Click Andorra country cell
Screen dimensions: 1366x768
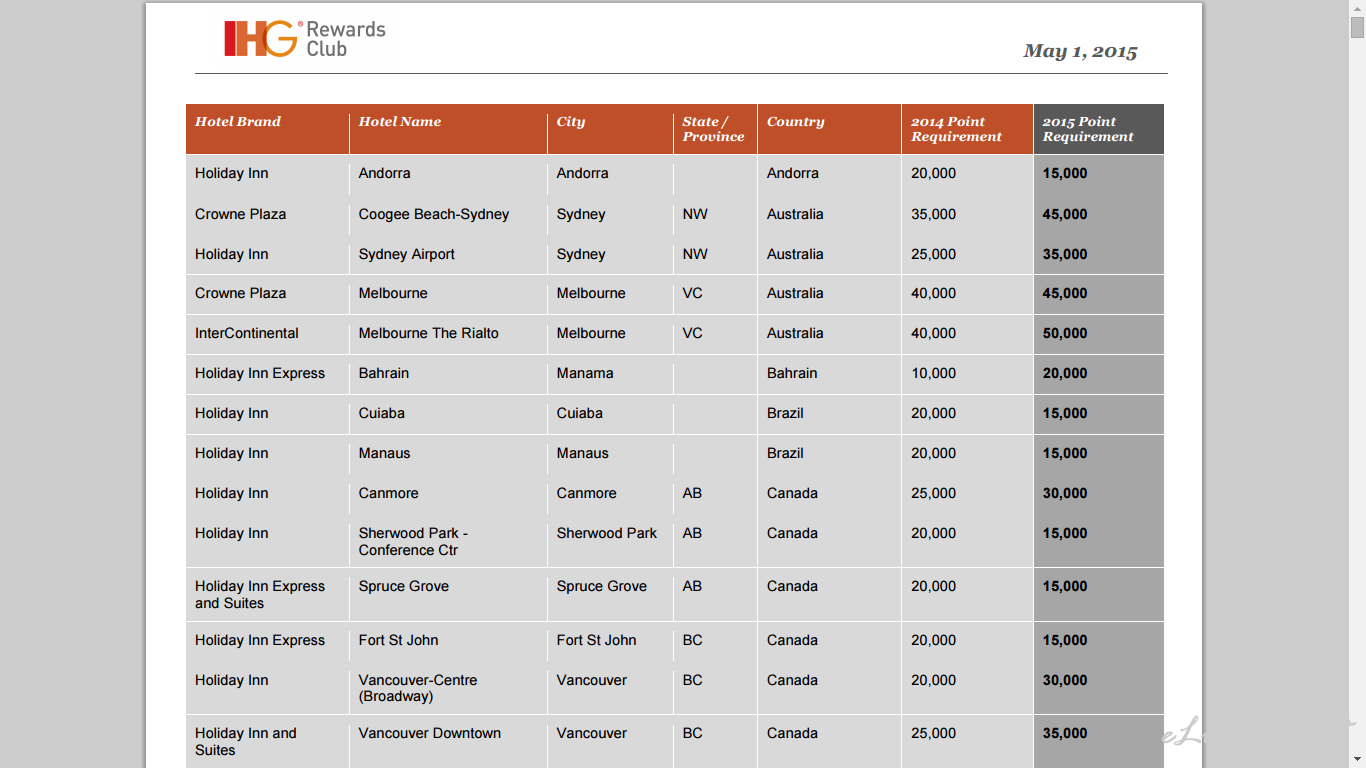click(x=793, y=173)
